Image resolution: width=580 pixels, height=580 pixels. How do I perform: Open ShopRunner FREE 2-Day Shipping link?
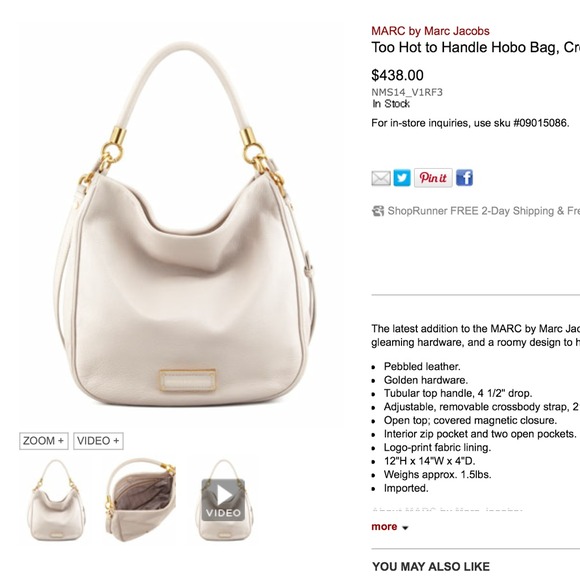(483, 211)
